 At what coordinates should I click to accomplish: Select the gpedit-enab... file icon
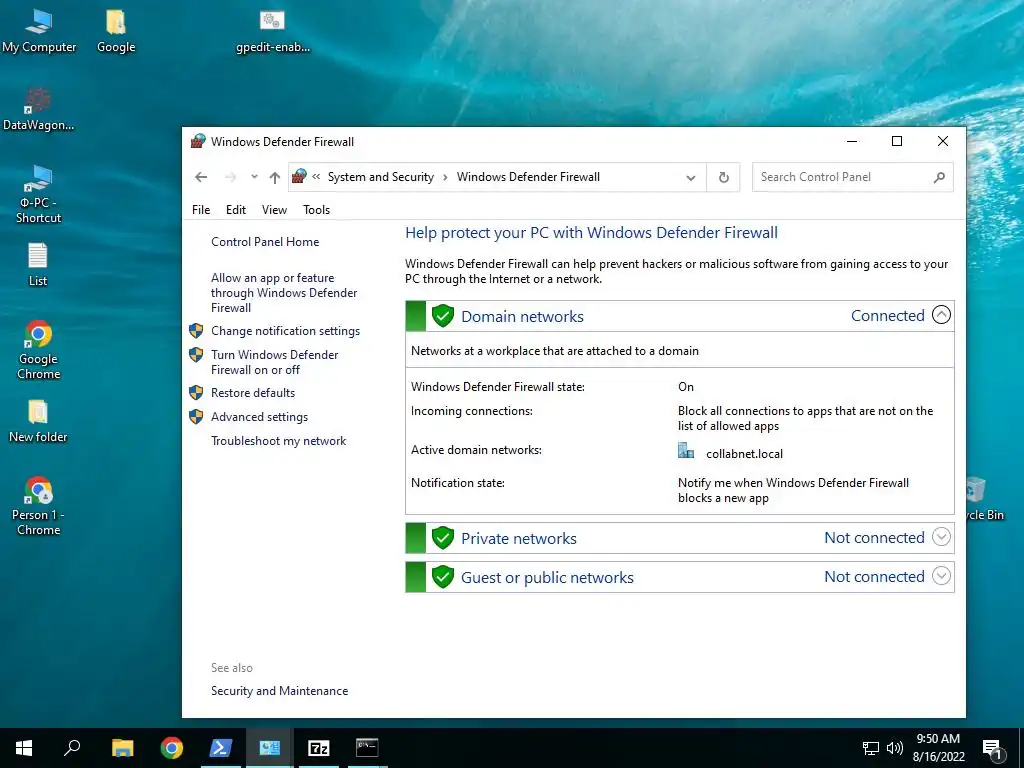(272, 31)
